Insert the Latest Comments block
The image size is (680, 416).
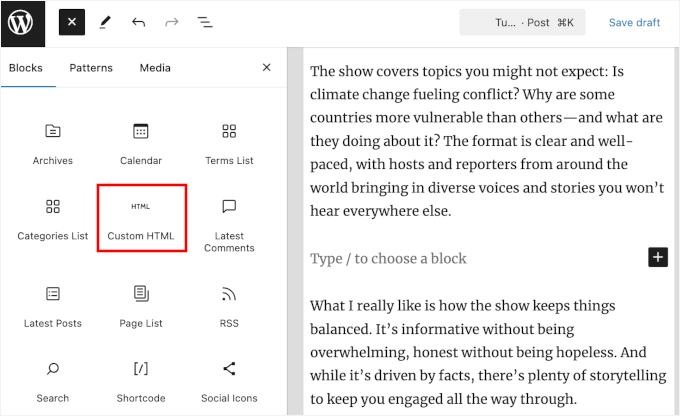(229, 223)
